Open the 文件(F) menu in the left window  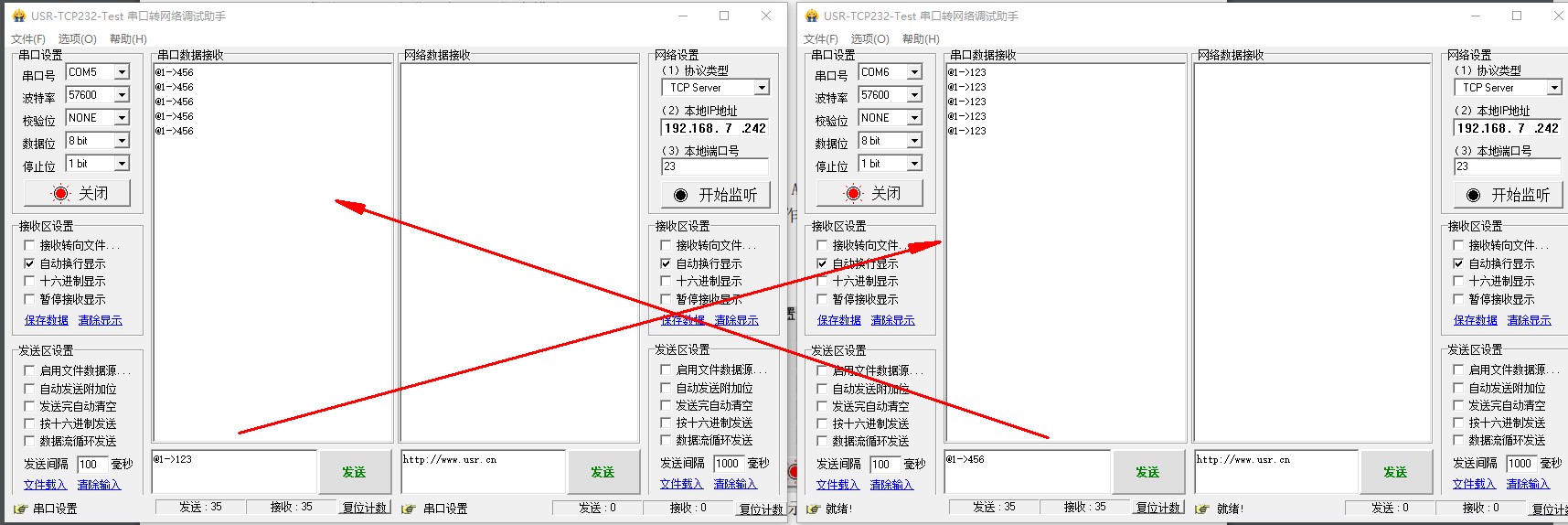[27, 38]
